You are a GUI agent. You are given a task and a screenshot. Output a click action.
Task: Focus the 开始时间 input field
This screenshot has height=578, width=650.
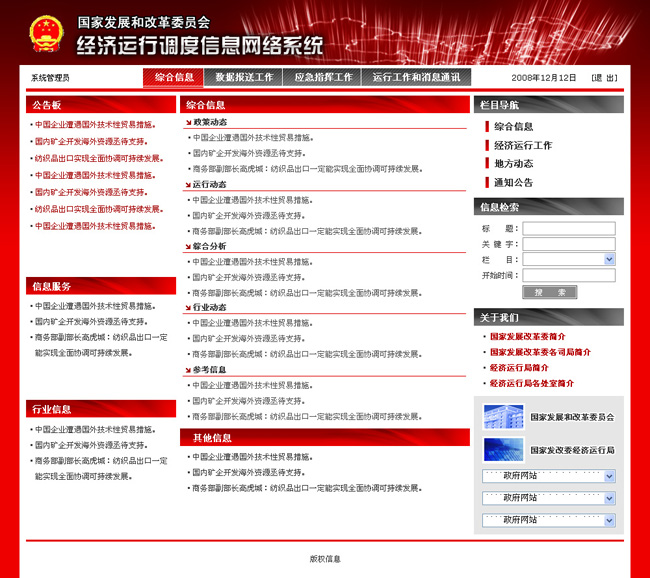pos(569,275)
